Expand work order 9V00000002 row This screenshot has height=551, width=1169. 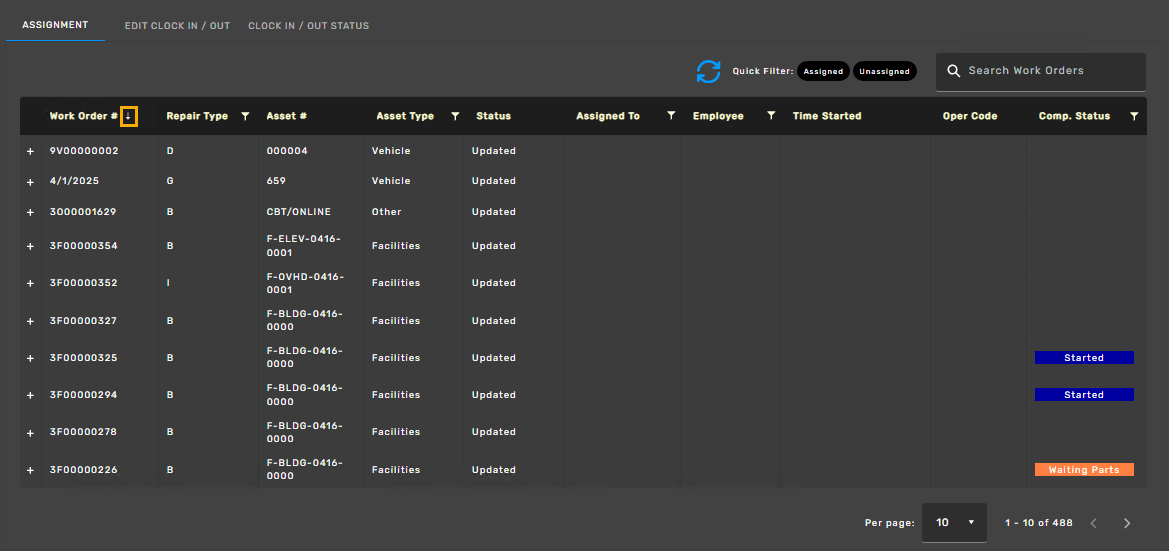[x=30, y=151]
